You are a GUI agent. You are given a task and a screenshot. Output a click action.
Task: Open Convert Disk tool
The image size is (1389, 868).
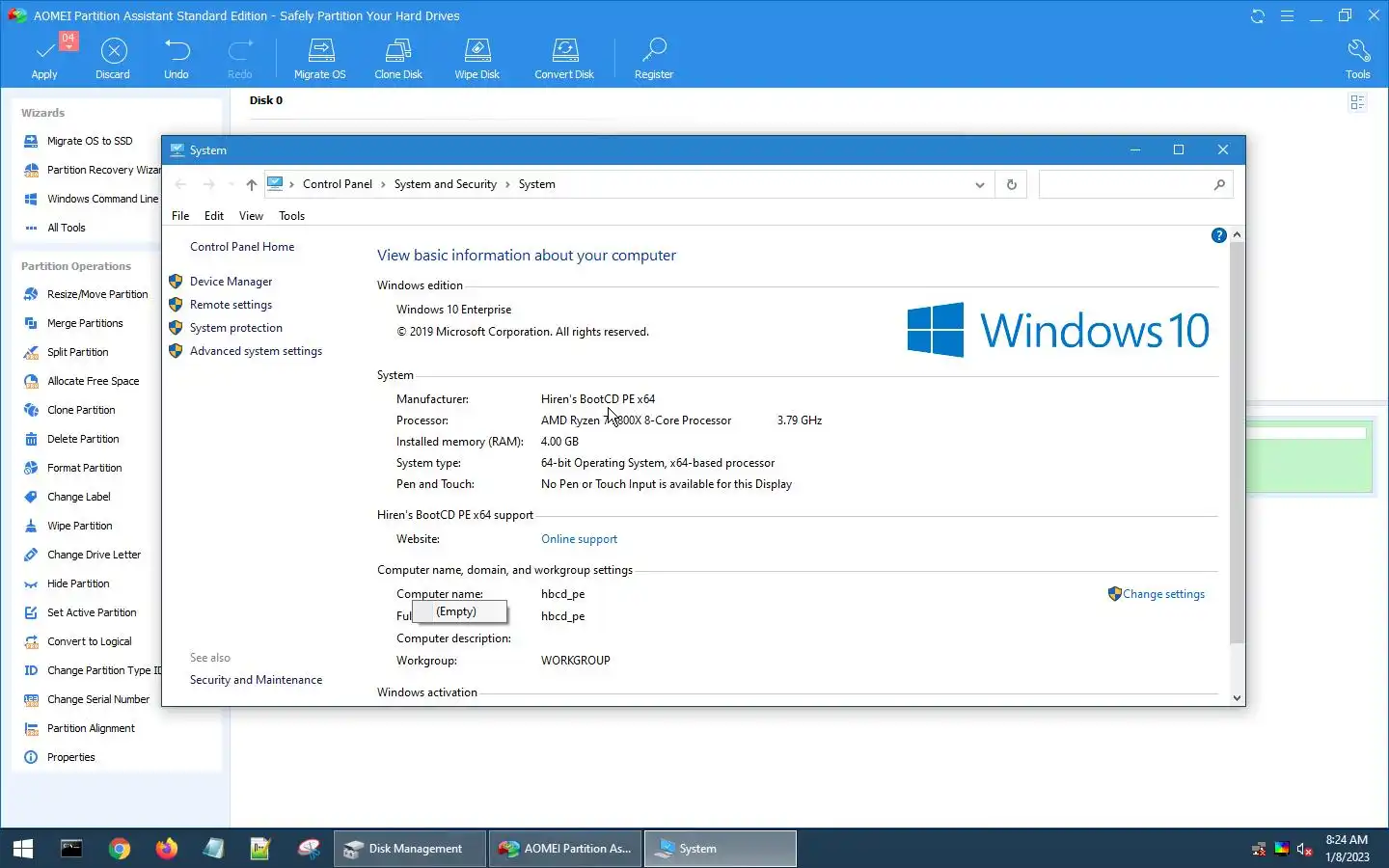point(564,58)
